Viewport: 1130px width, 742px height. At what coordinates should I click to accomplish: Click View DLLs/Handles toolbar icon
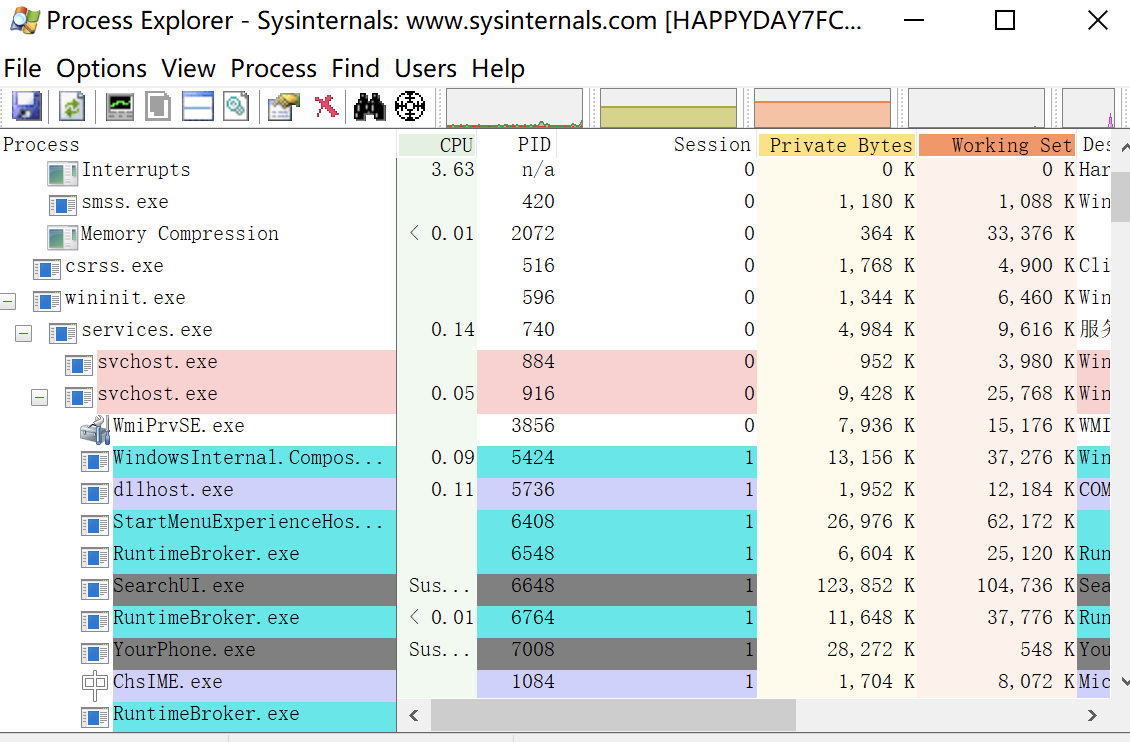point(236,107)
